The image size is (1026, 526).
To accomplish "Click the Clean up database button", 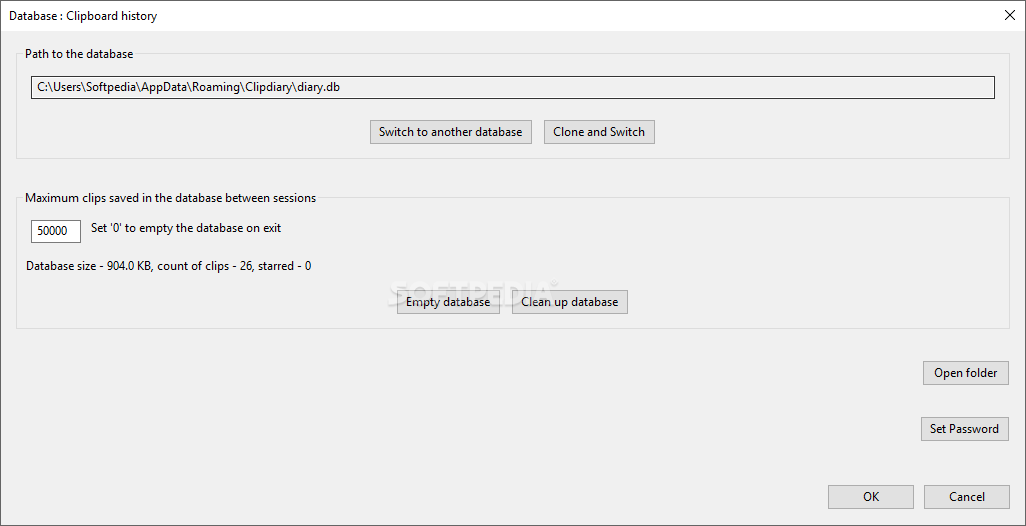I will pyautogui.click(x=569, y=302).
